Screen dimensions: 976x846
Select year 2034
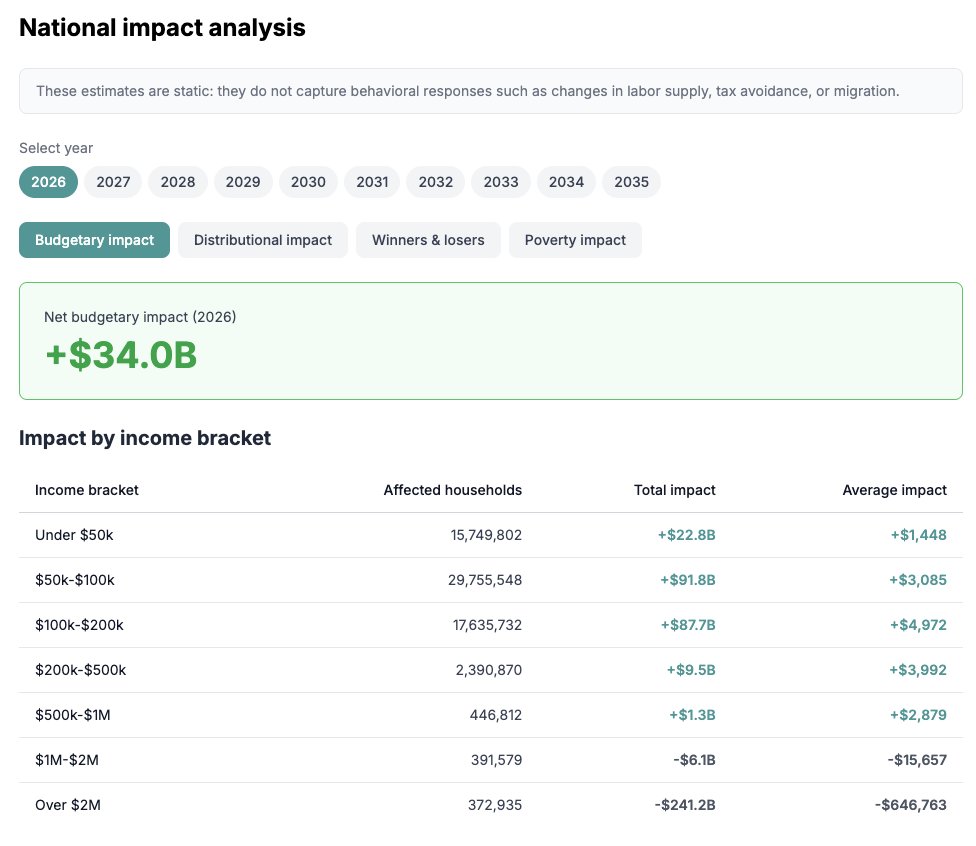[x=566, y=182]
